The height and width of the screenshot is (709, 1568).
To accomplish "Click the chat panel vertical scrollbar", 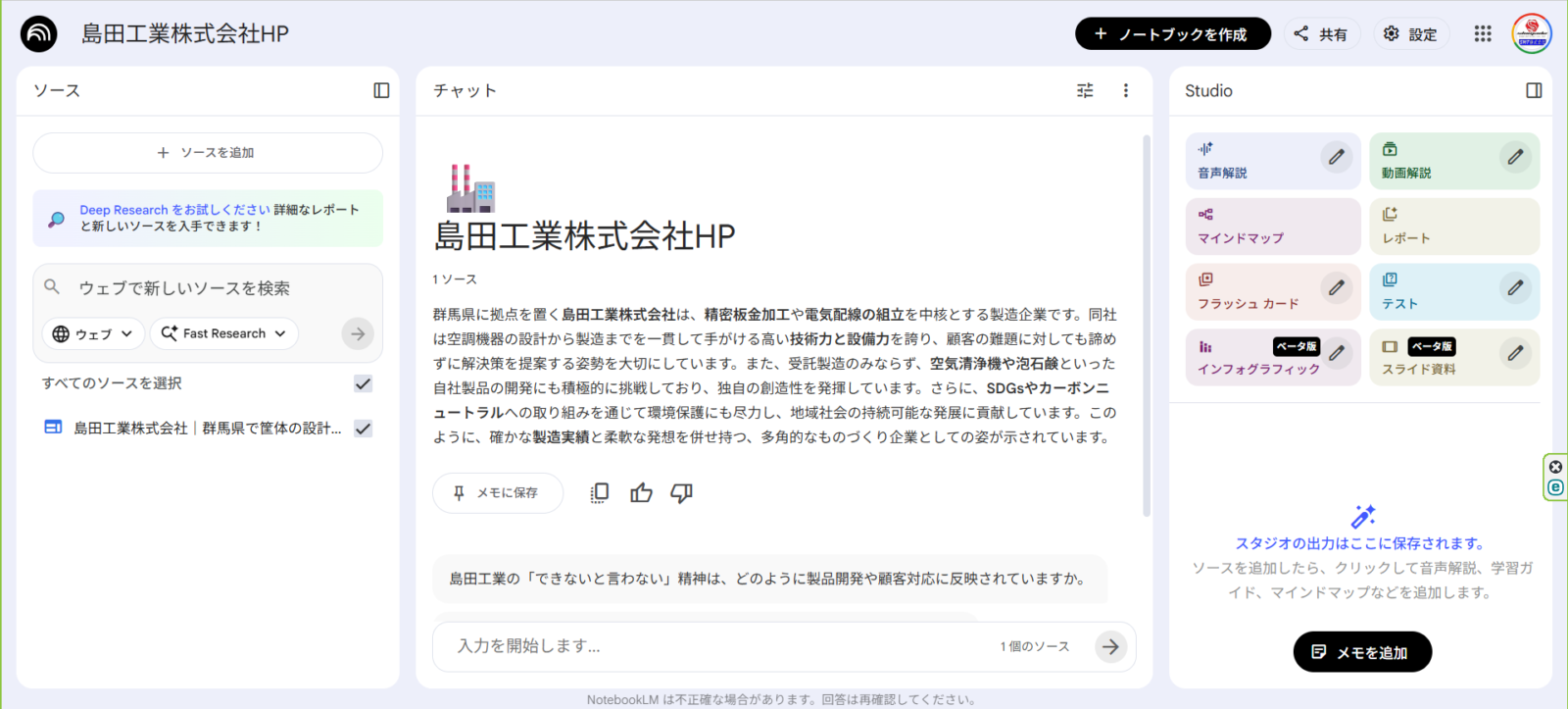I will [1147, 324].
